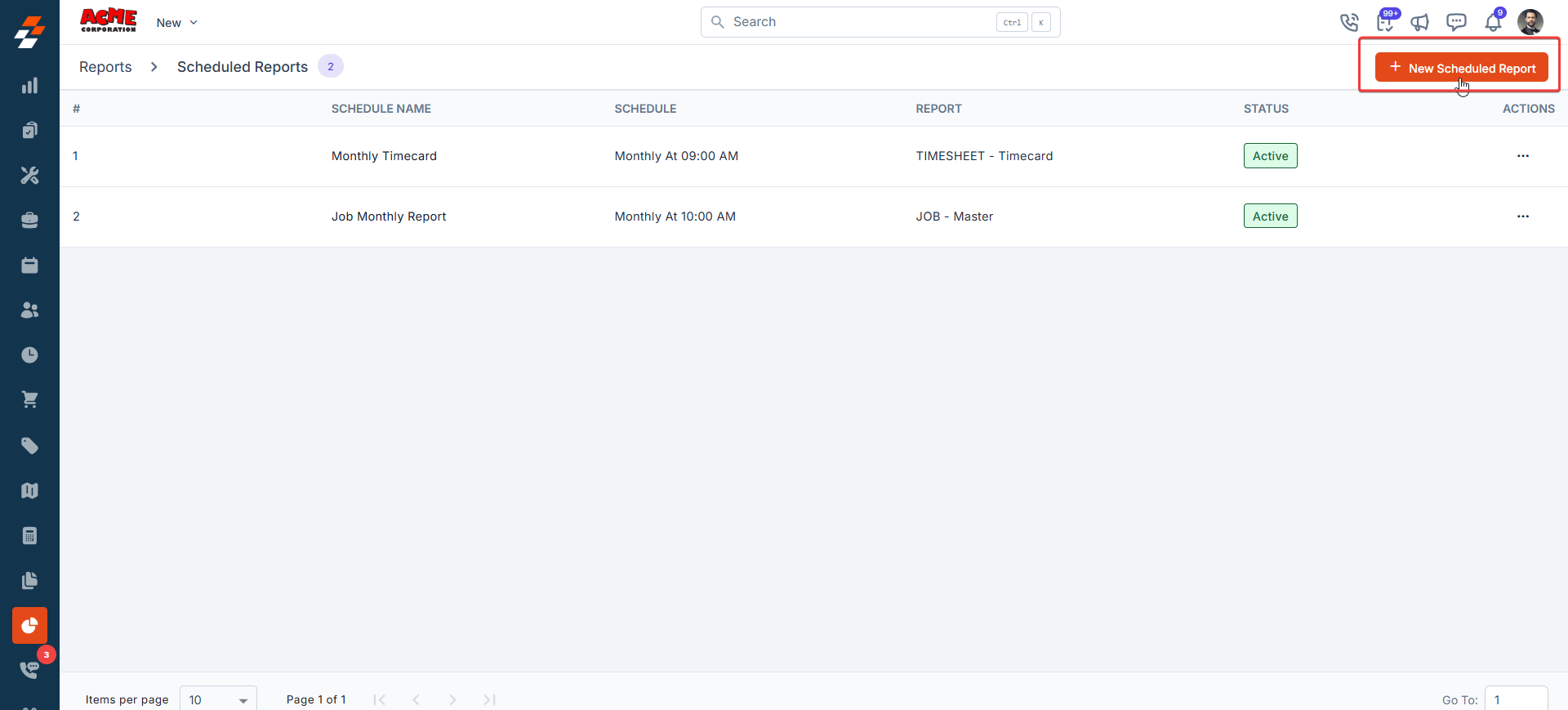Open the notifications bell icon

click(1493, 22)
